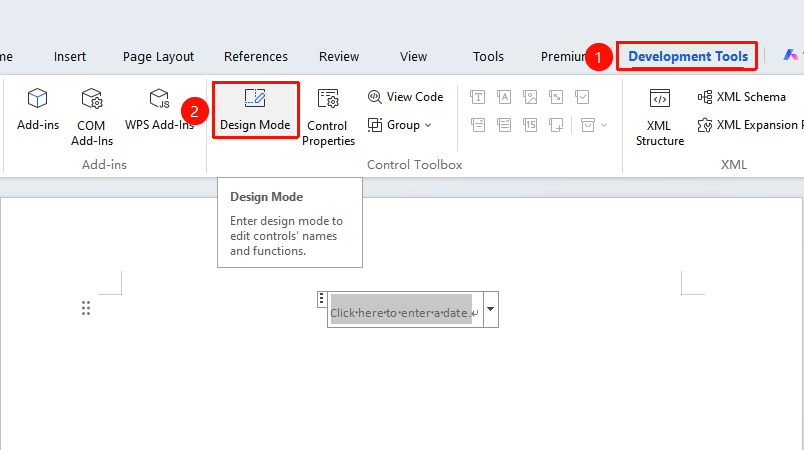Insert a combo box content control
The image size is (804, 450).
(477, 125)
